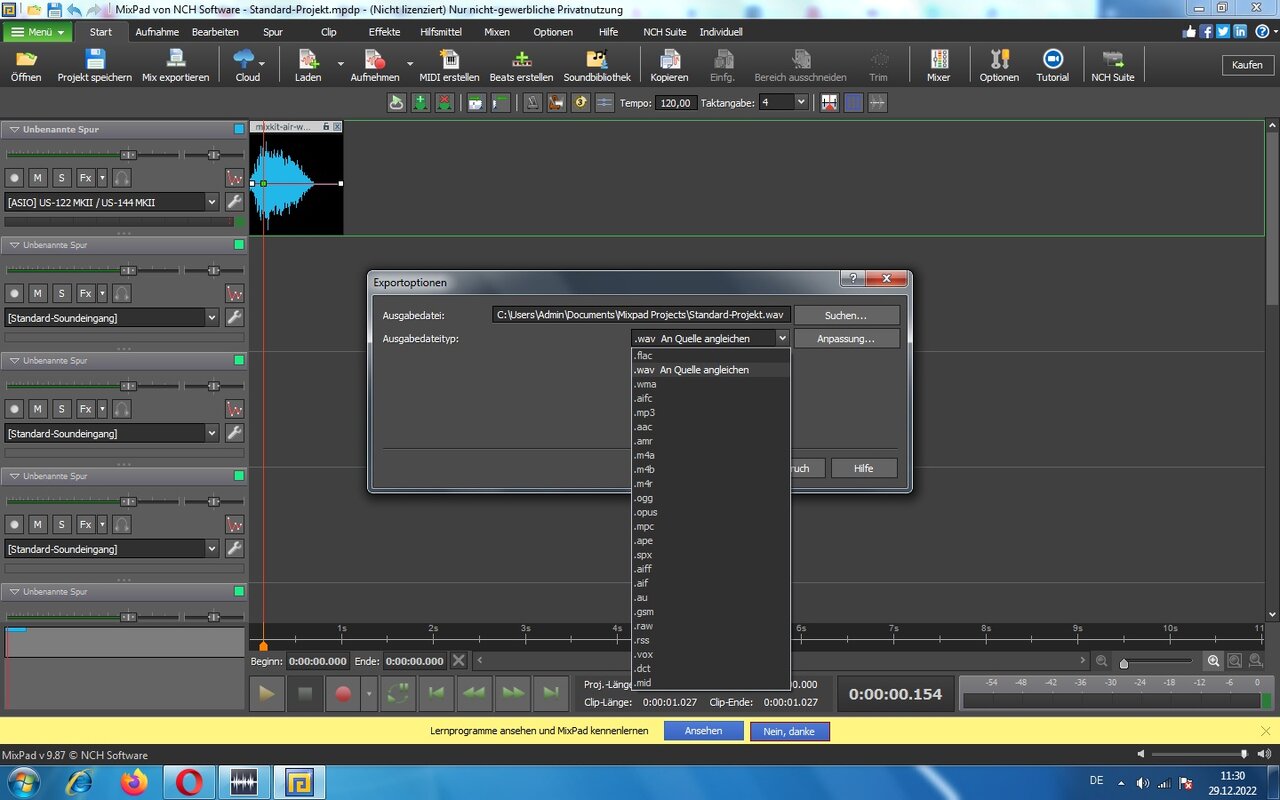Click the metronome icon in secondary toolbar

[x=533, y=102]
